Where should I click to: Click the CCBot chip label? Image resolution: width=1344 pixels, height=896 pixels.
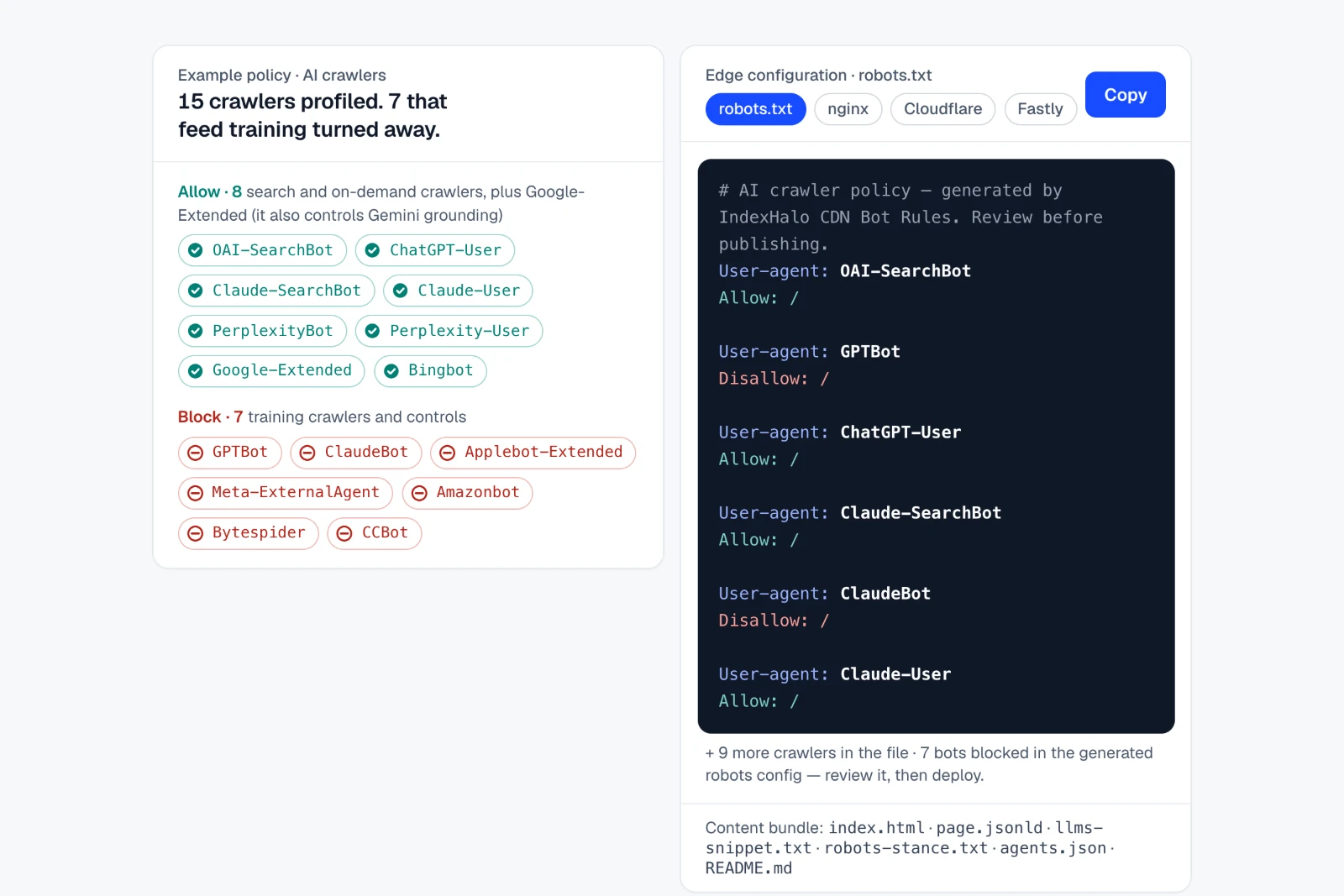(385, 532)
